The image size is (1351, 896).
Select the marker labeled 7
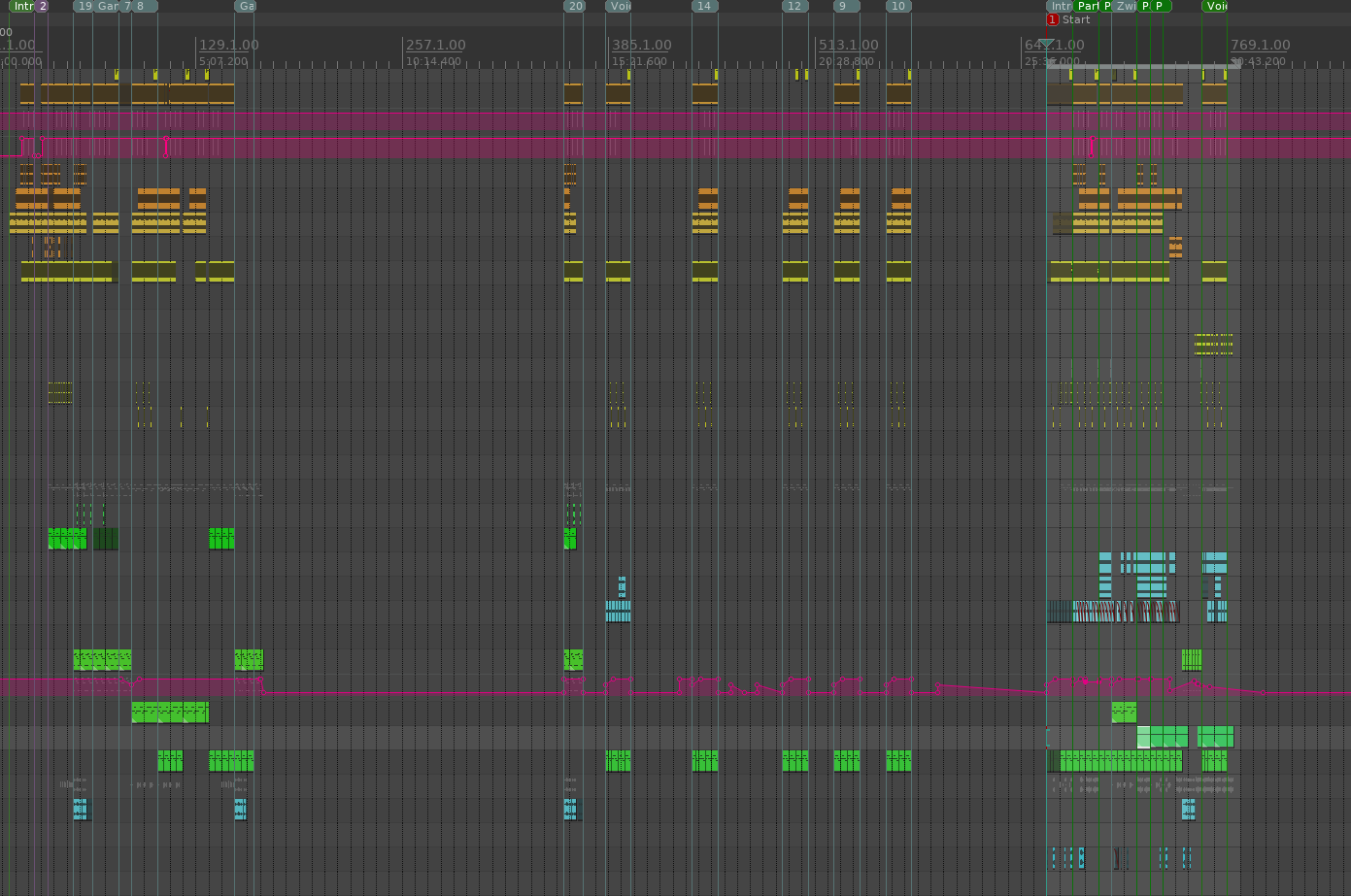(126, 6)
